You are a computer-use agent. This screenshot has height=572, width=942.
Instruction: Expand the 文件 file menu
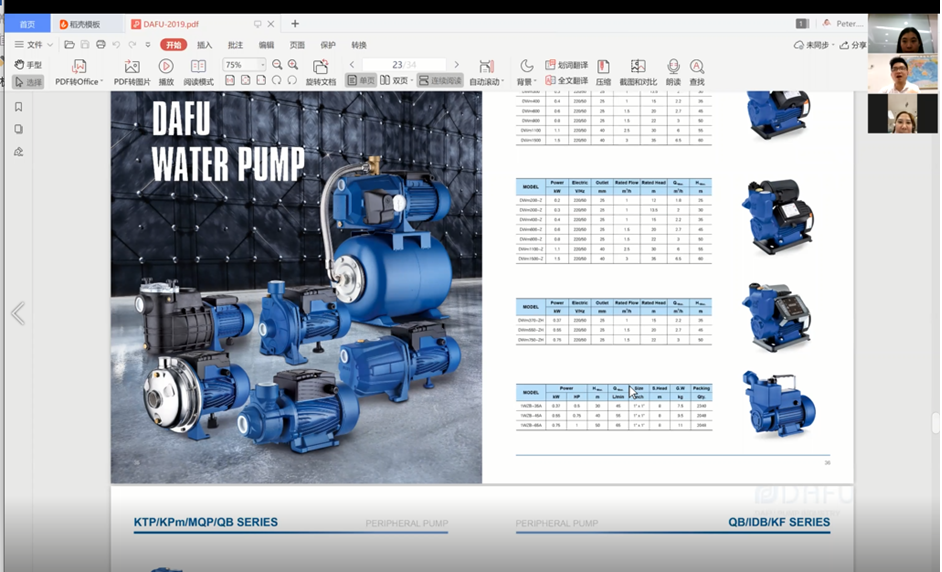coord(34,44)
